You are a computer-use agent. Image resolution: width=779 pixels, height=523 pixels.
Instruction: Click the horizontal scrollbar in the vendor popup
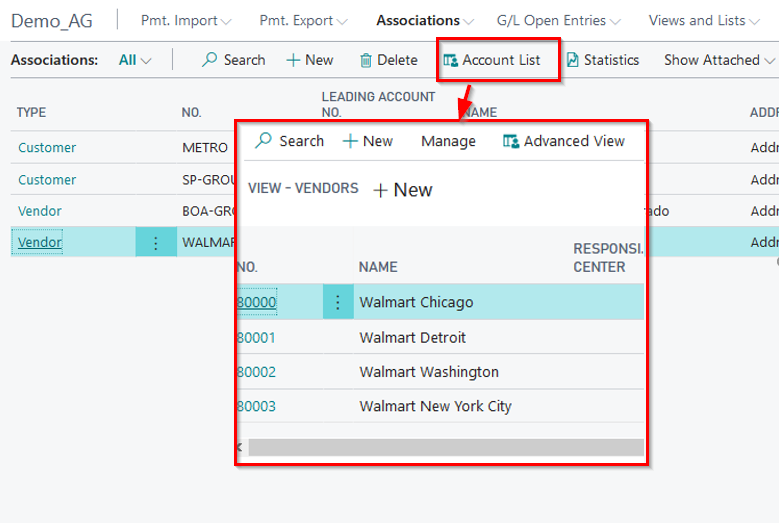(446, 447)
